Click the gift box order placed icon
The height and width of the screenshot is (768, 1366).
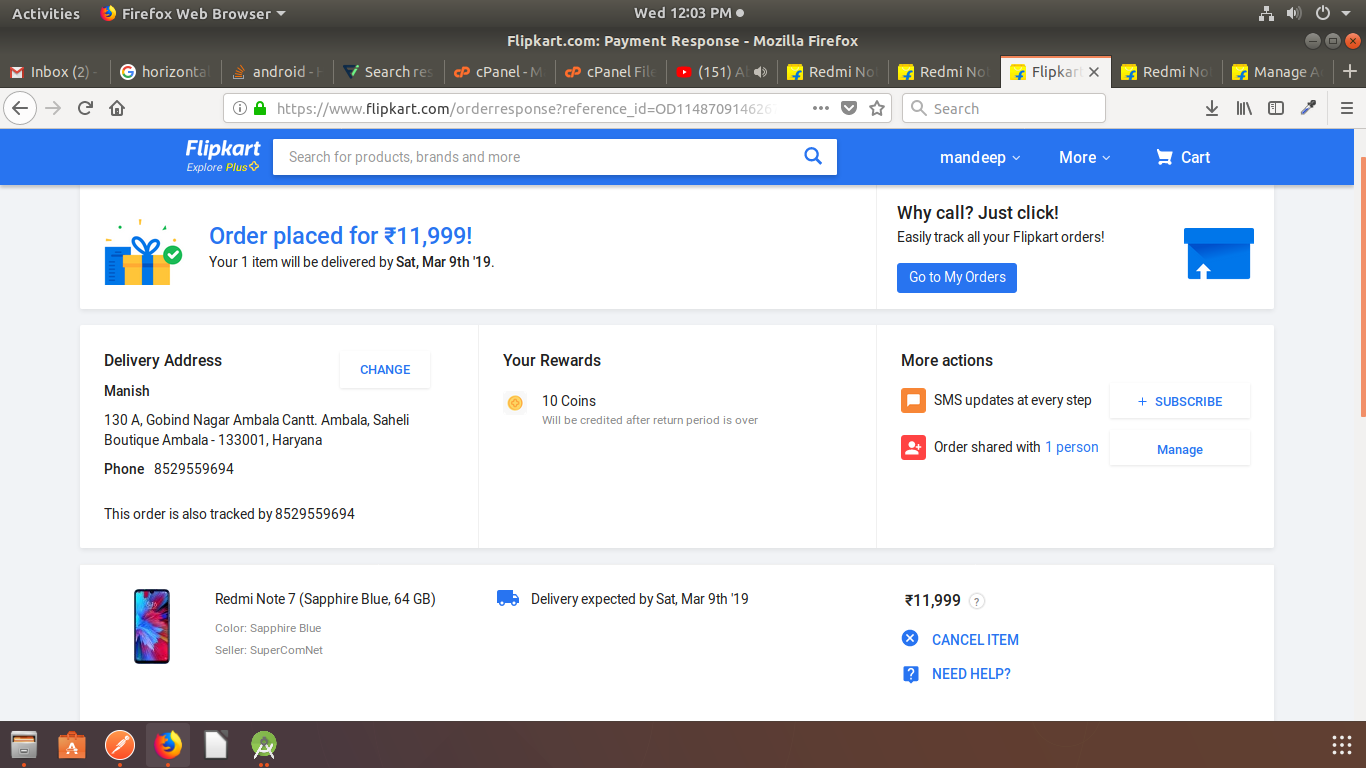click(143, 254)
